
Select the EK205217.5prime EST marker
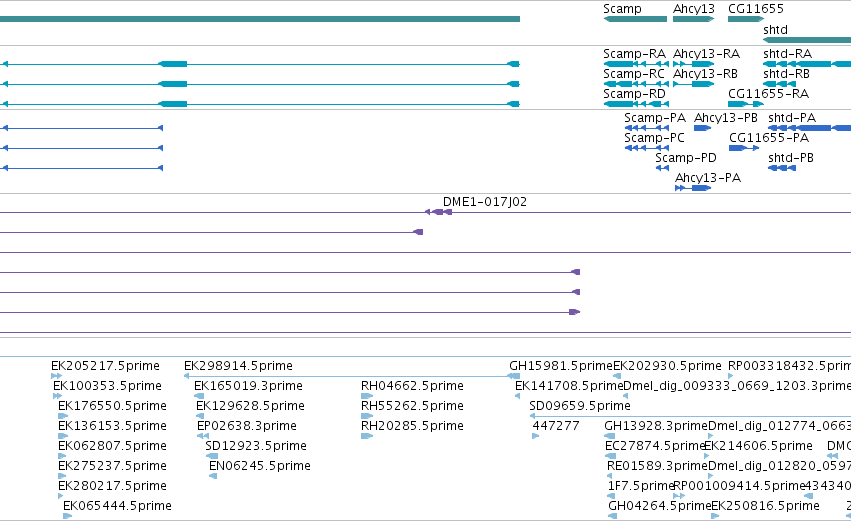(x=56, y=376)
